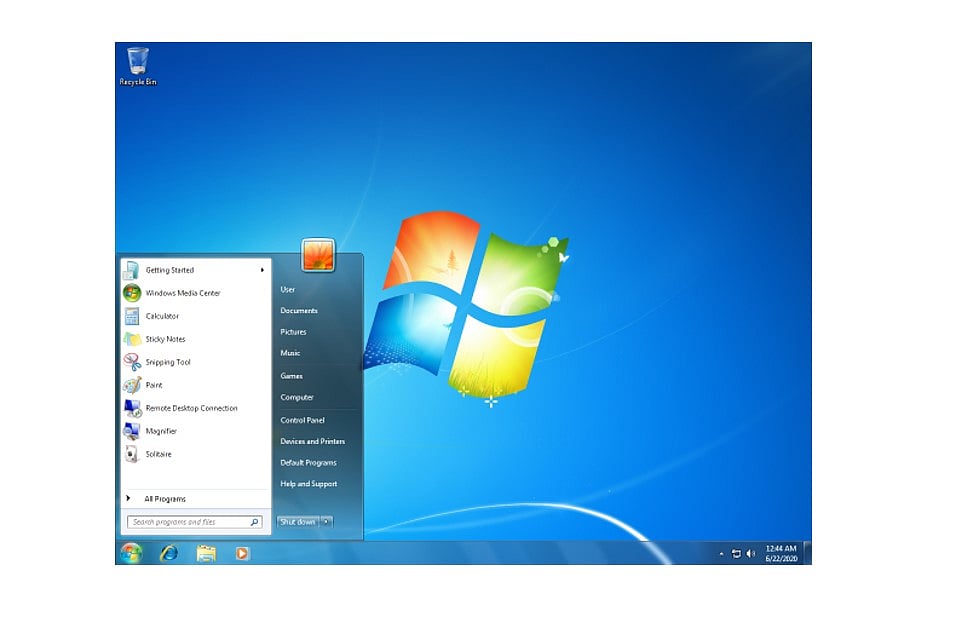Viewport: 976px width, 639px height.
Task: Expand the Getting Started submenu
Action: click(x=168, y=269)
